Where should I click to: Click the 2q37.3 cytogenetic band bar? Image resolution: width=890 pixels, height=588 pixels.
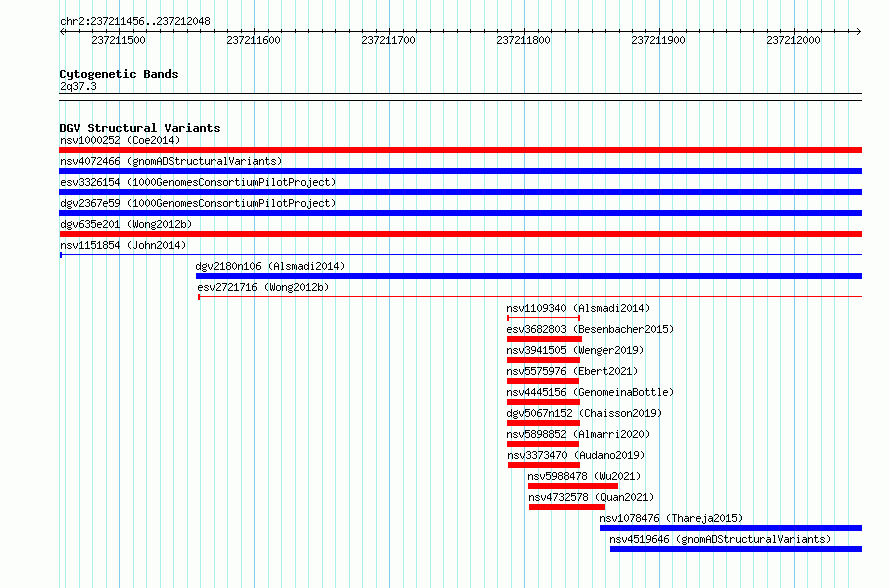click(x=460, y=97)
